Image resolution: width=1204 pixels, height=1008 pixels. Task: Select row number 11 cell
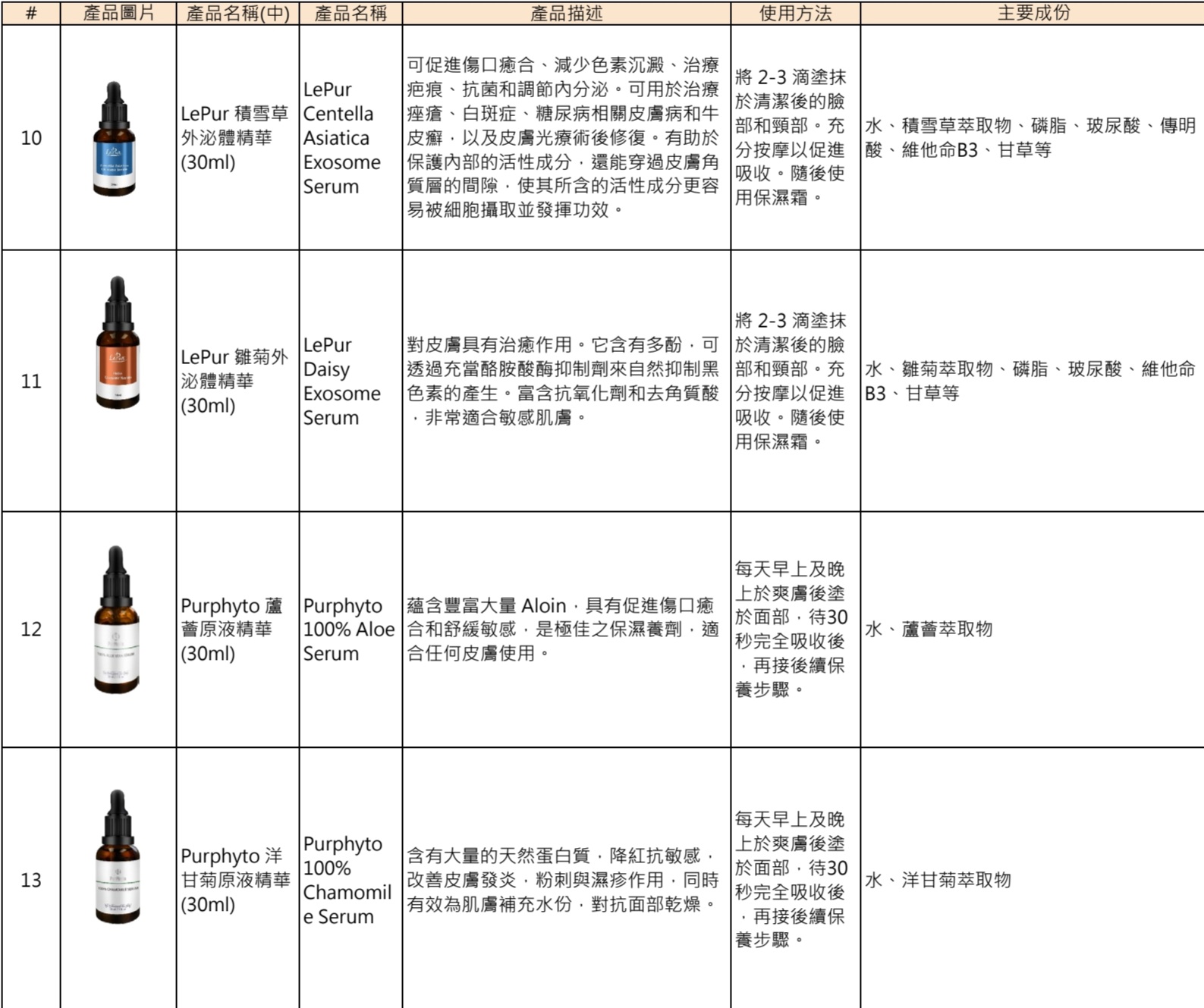pyautogui.click(x=31, y=381)
